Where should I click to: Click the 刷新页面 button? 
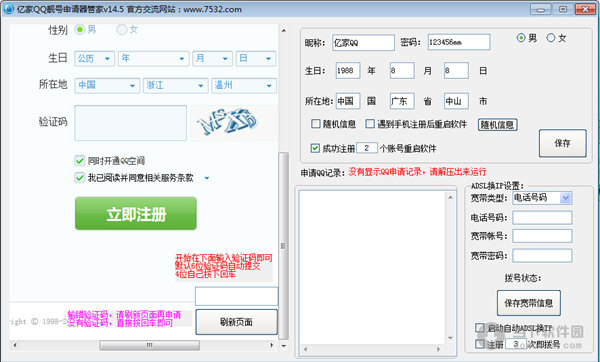(236, 322)
